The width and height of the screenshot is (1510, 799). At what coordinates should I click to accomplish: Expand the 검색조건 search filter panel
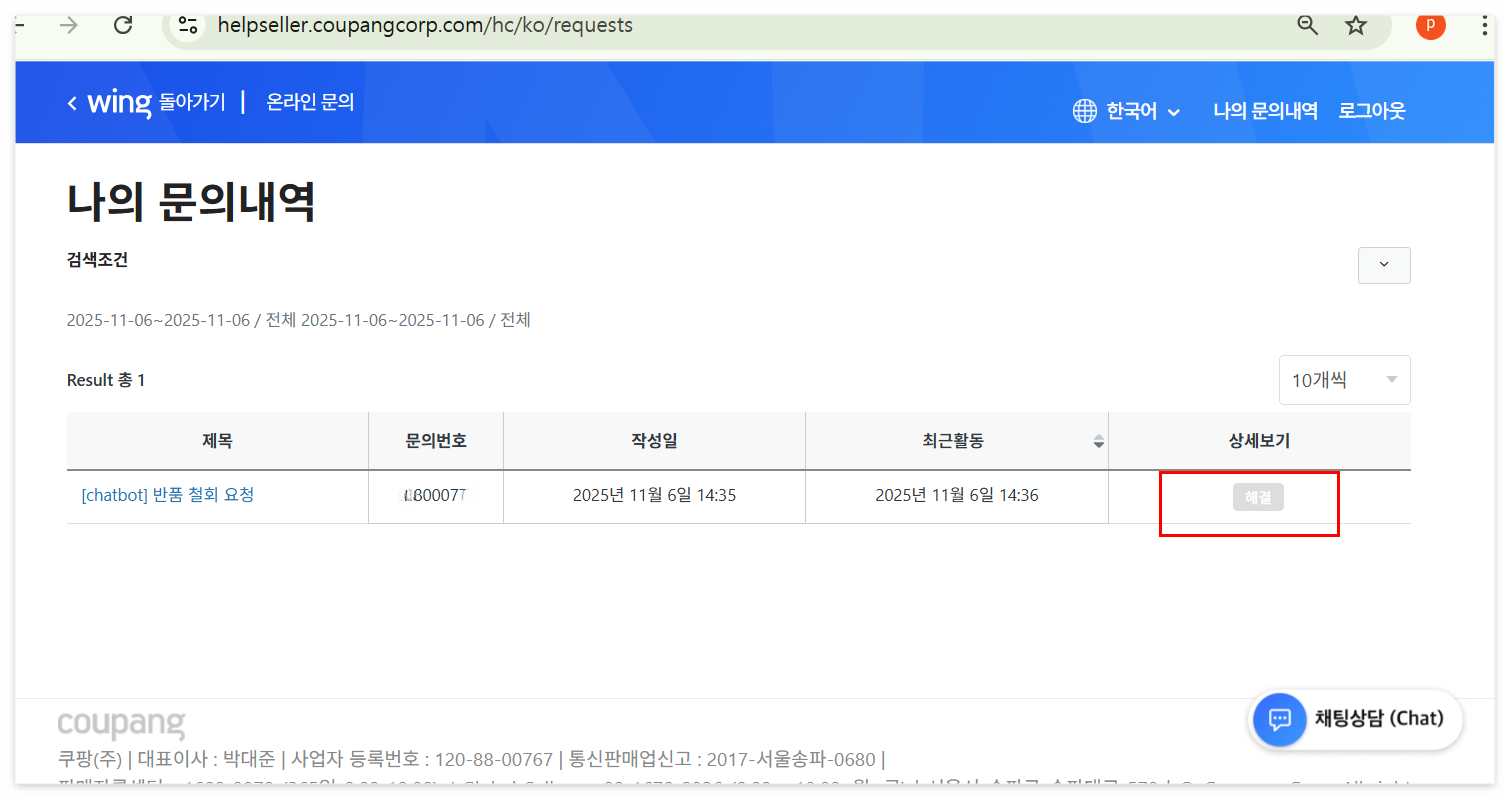click(x=1384, y=265)
